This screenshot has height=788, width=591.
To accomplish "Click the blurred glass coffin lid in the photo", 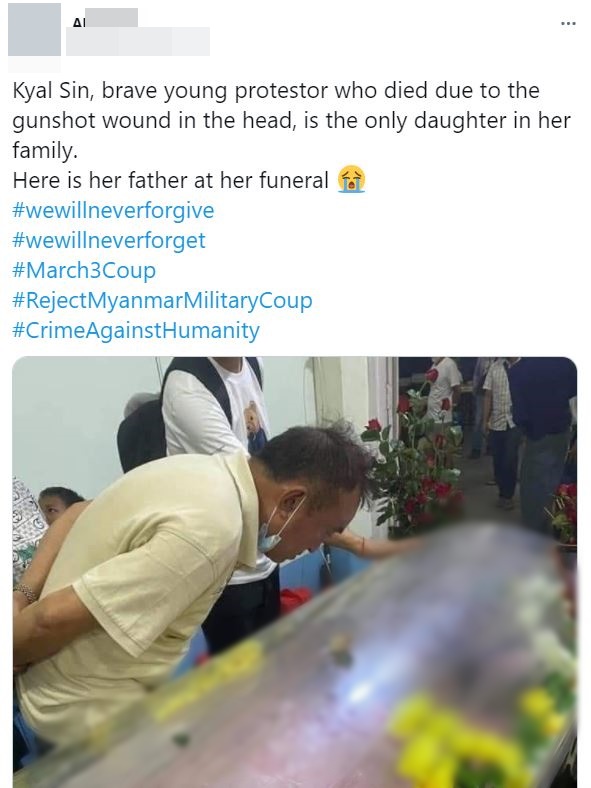I will [352, 668].
